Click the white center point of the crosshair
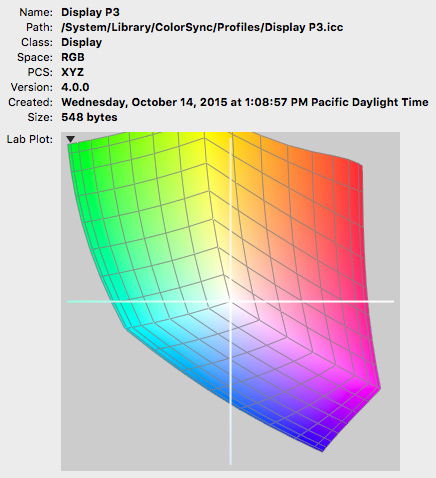This screenshot has width=436, height=478. click(230, 301)
